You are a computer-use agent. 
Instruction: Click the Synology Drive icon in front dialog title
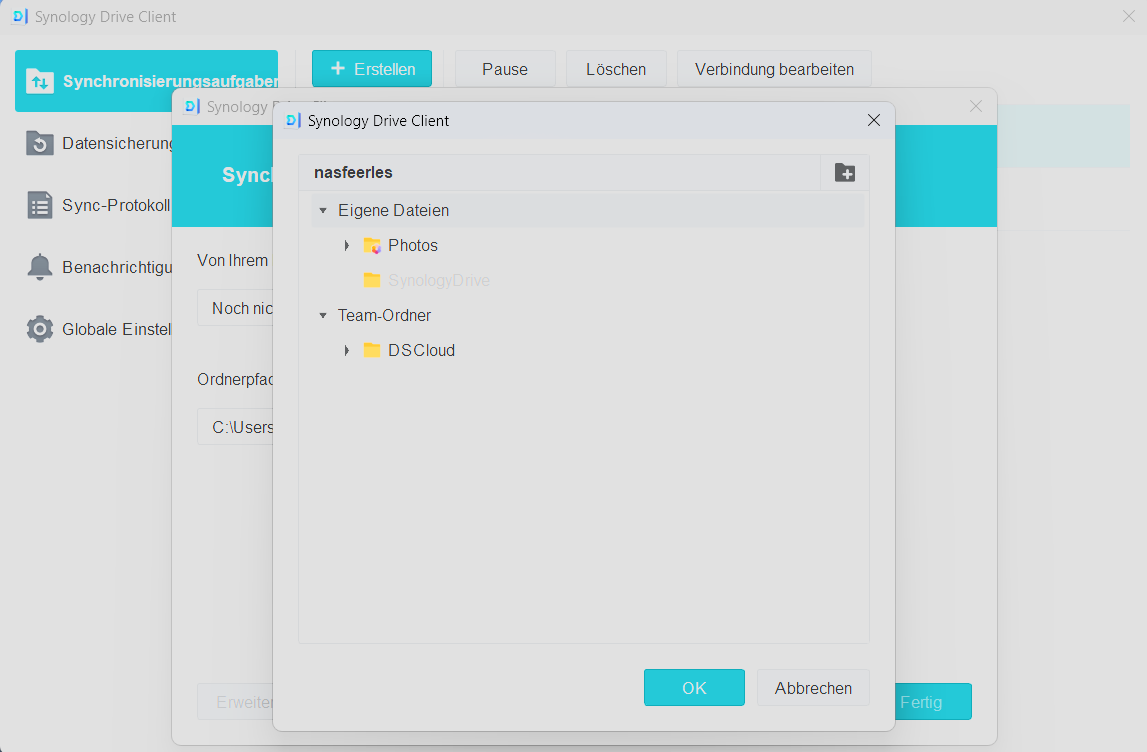pyautogui.click(x=293, y=121)
